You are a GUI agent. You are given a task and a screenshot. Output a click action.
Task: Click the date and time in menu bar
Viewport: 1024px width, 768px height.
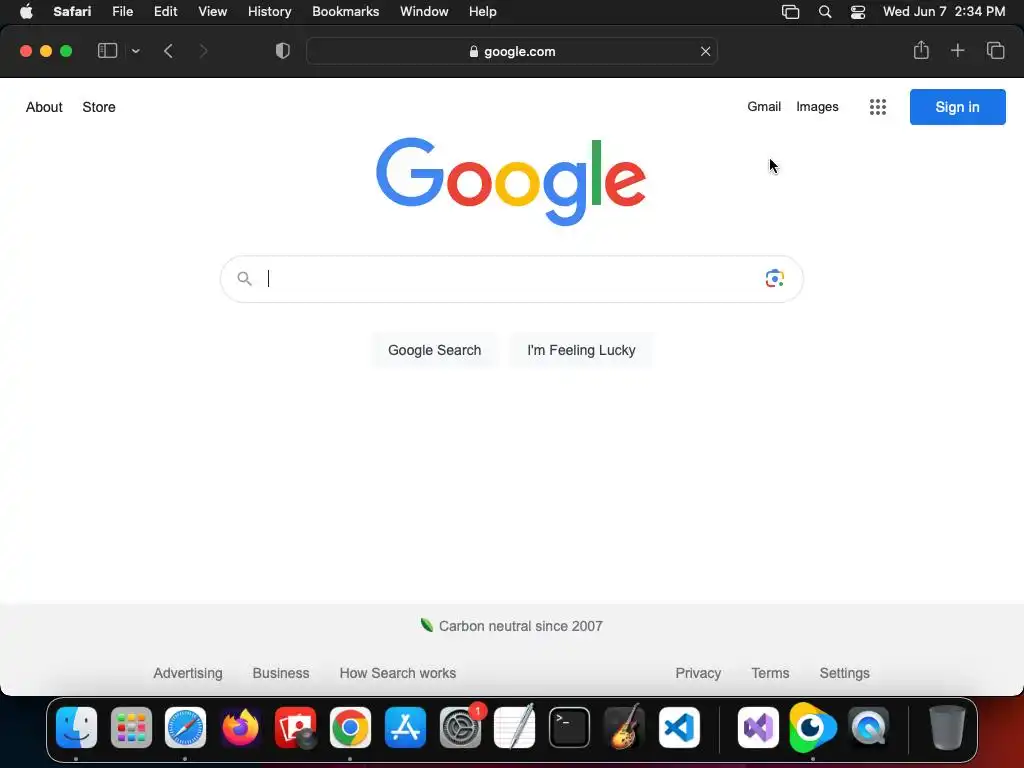point(944,12)
